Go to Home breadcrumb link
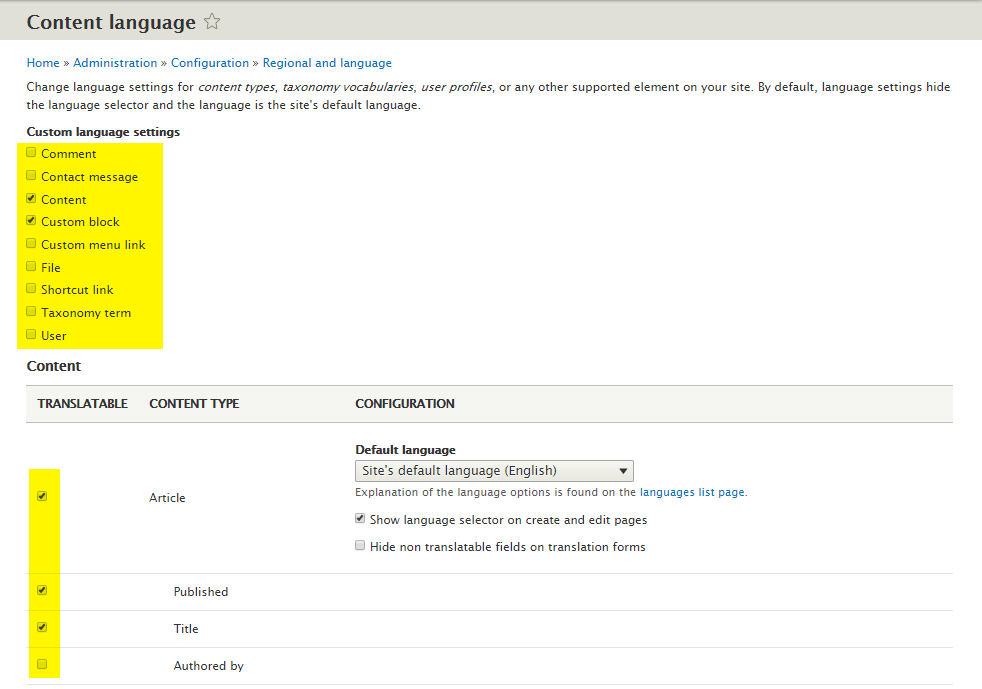Viewport: 982px width, 689px height. (43, 63)
